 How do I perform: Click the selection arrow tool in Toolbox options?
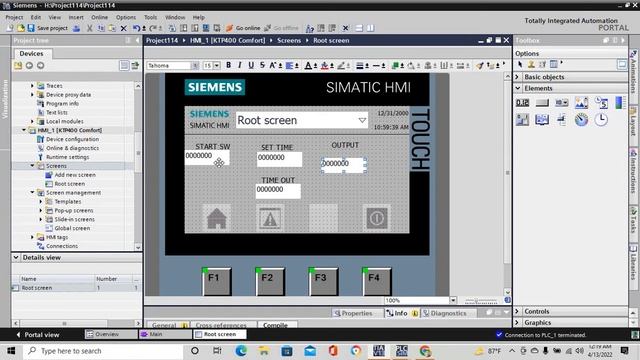point(520,64)
